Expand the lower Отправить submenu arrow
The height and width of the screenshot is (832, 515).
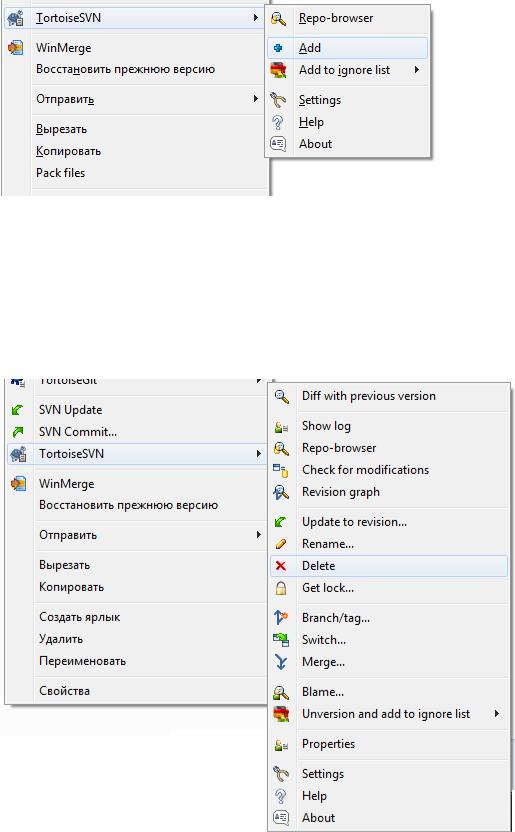point(259,534)
